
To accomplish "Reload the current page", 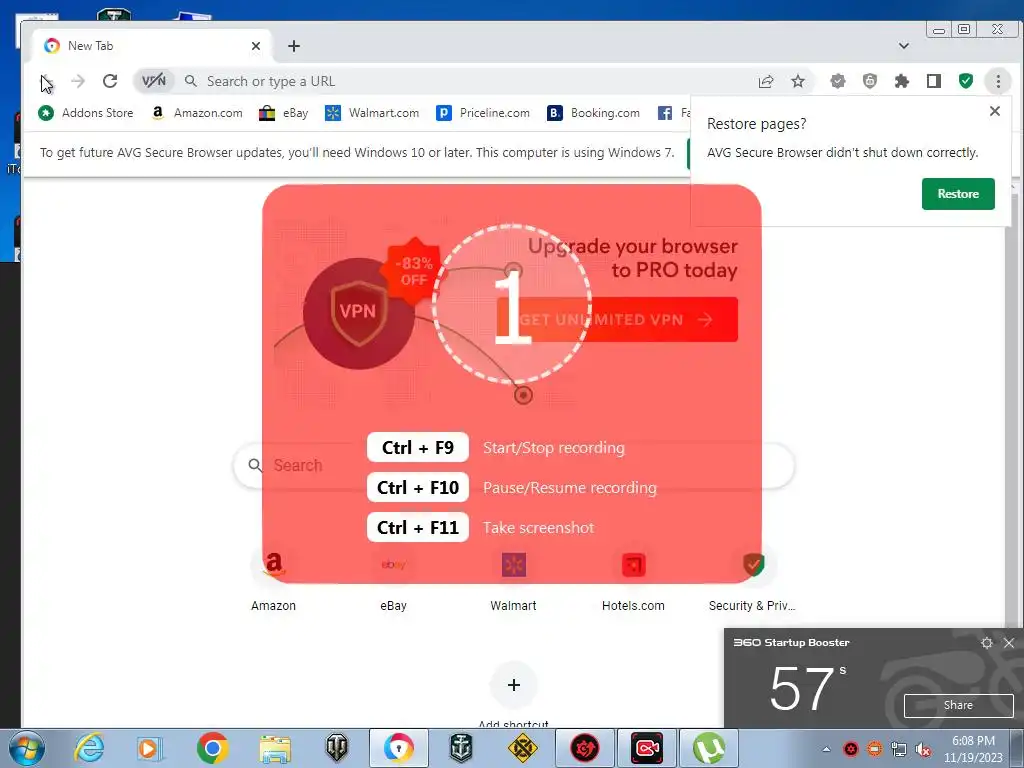I will (x=110, y=81).
